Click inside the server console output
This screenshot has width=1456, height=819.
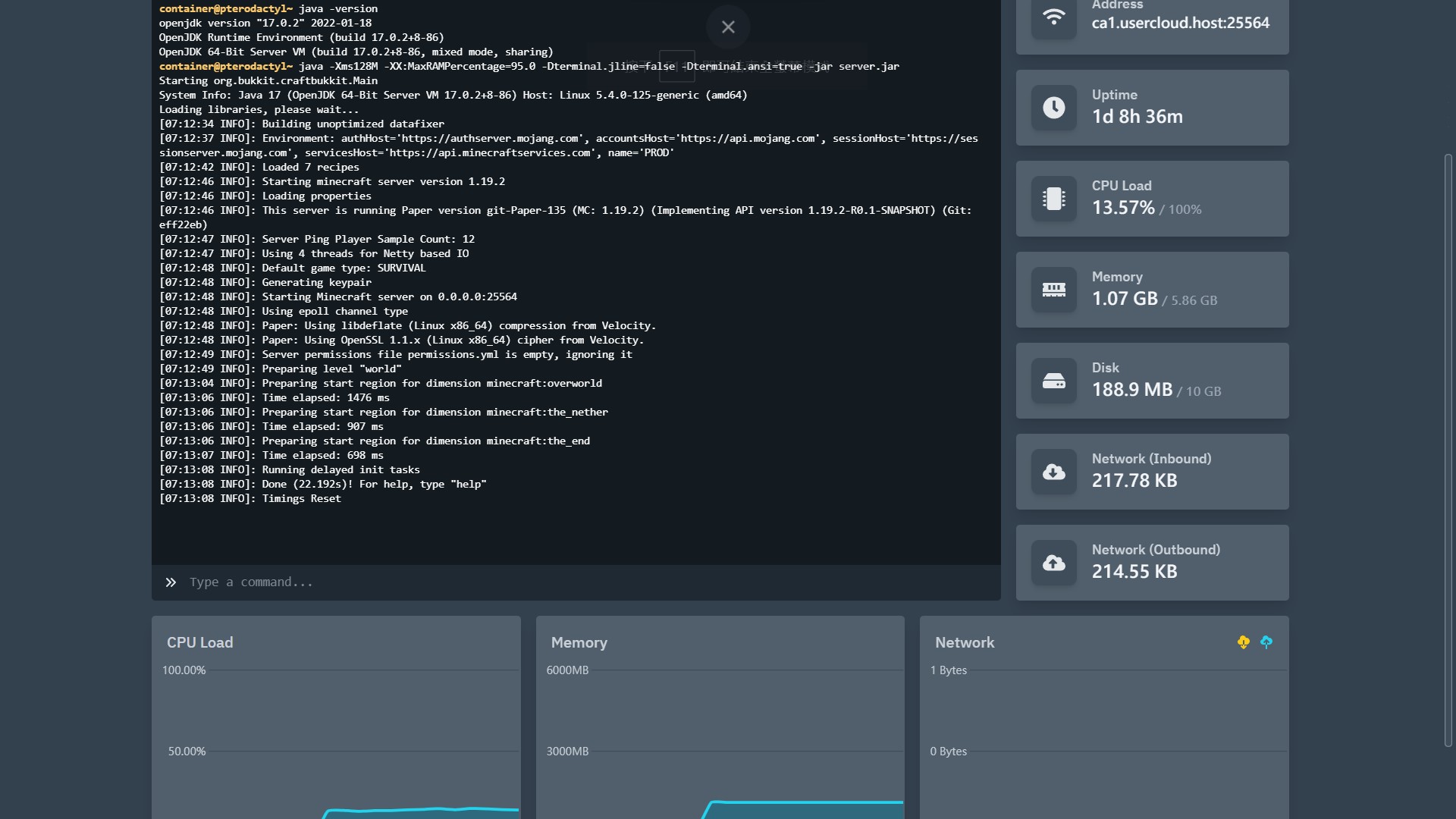click(x=531, y=303)
